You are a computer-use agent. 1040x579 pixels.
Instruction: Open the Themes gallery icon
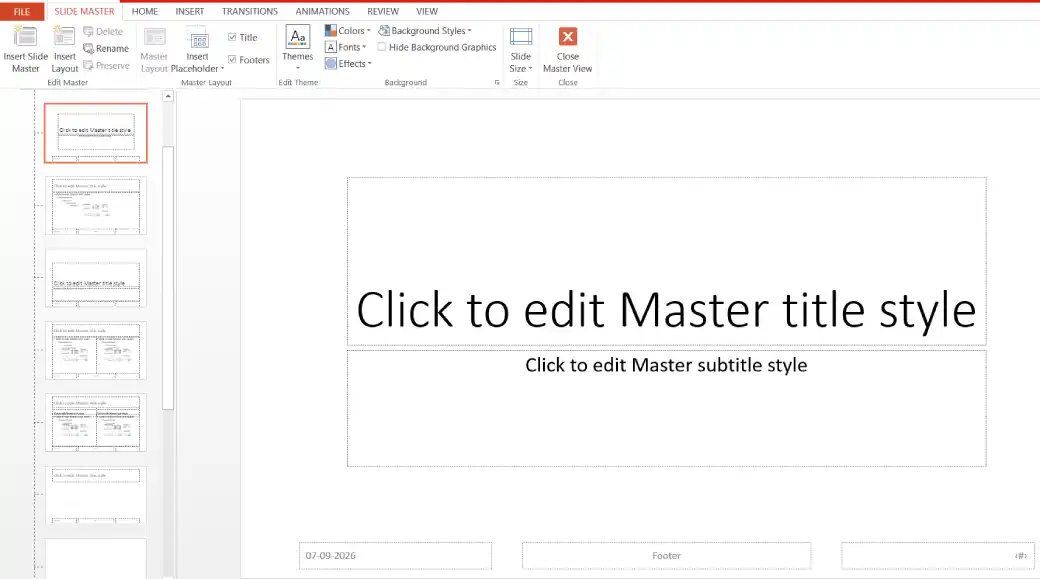297,37
